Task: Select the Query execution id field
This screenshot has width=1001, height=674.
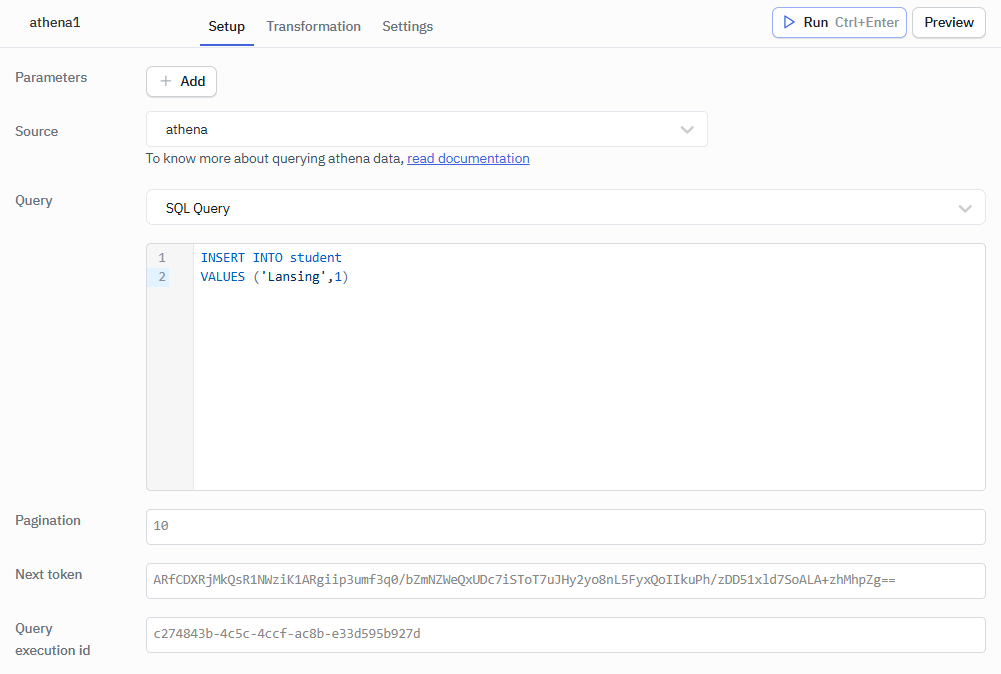Action: (x=565, y=634)
